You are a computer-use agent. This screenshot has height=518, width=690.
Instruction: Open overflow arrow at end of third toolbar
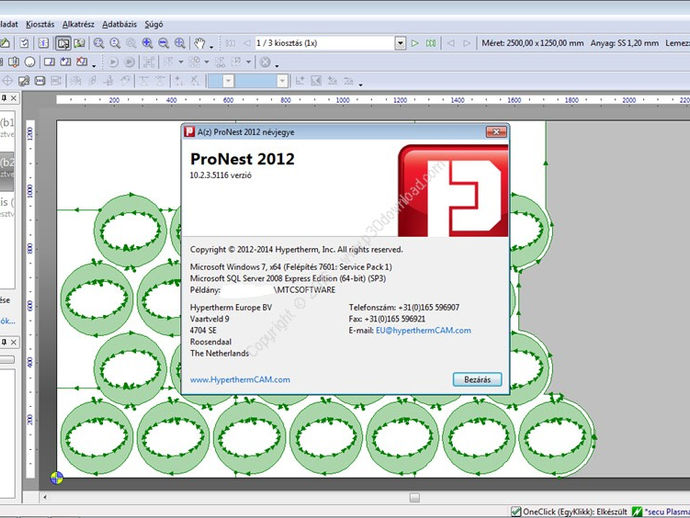pos(360,84)
